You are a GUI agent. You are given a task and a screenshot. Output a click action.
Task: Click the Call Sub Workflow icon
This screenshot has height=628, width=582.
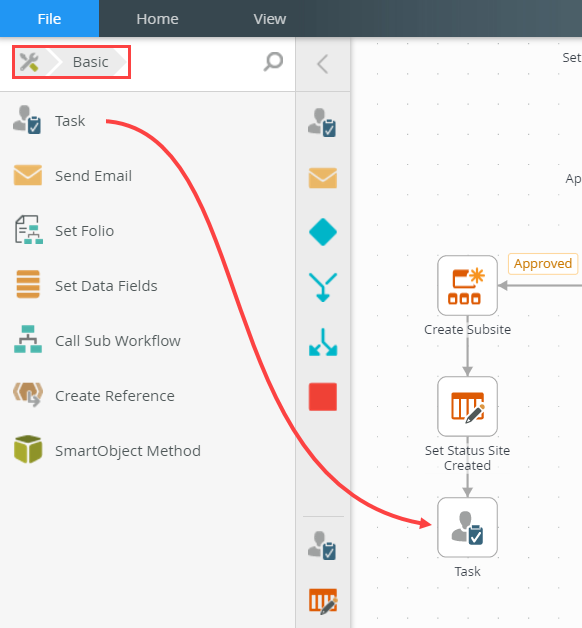(x=28, y=339)
